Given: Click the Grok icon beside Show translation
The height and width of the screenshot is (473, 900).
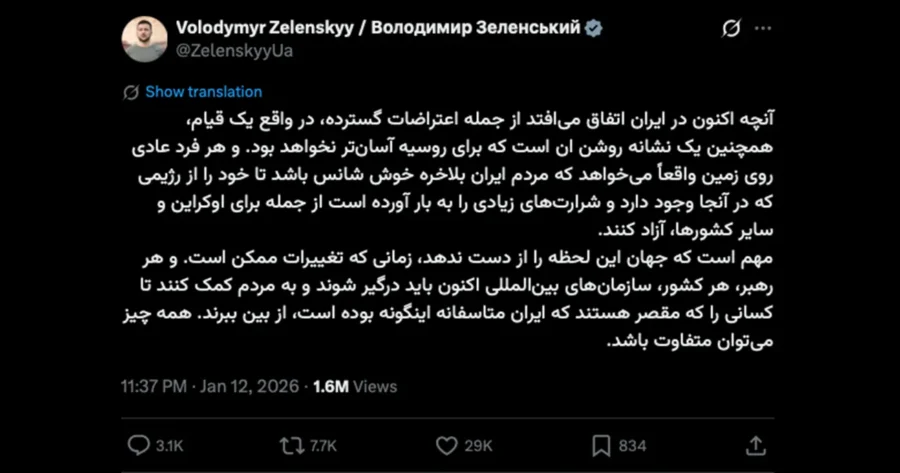Looking at the screenshot, I should 131,92.
